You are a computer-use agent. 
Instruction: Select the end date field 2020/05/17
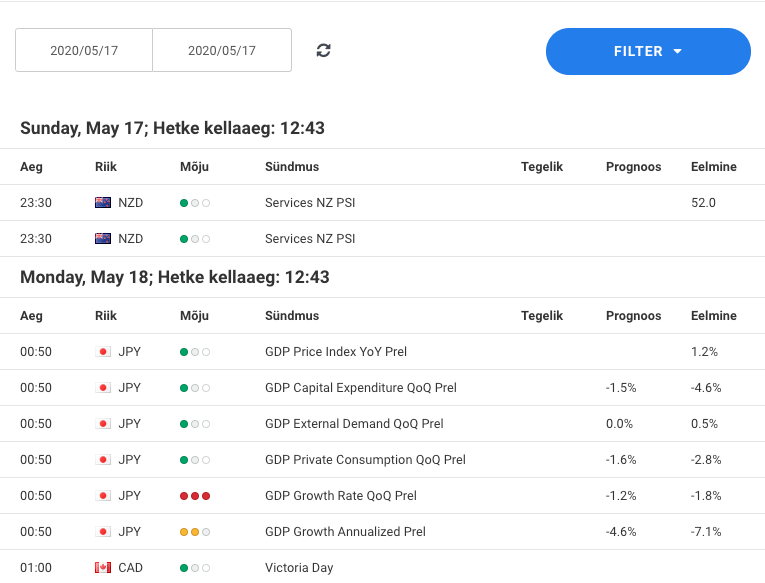222,50
